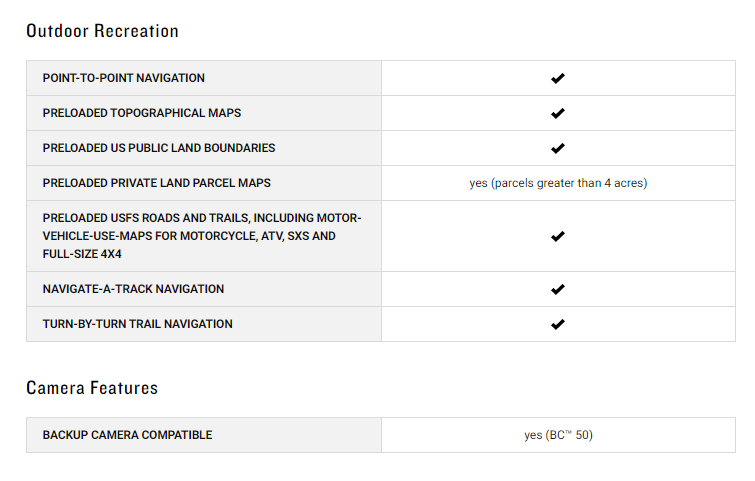Image resolution: width=755 pixels, height=481 pixels.
Task: Click the Preloaded Topographical Maps checkmark
Action: click(x=558, y=113)
